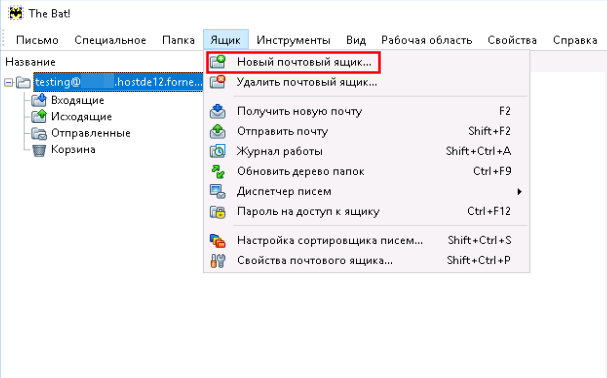Click the New mailbox icon in Ящик menu
The image size is (607, 378).
[218, 62]
